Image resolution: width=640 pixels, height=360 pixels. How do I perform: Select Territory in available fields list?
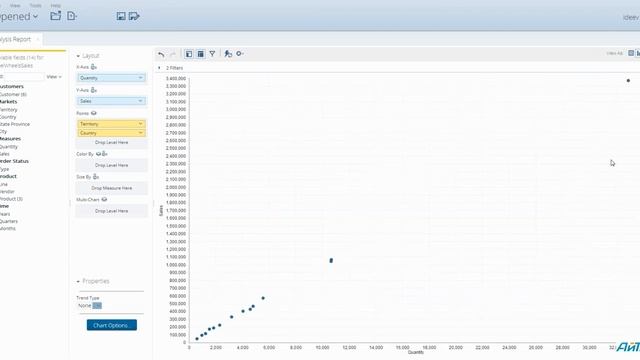9,110
